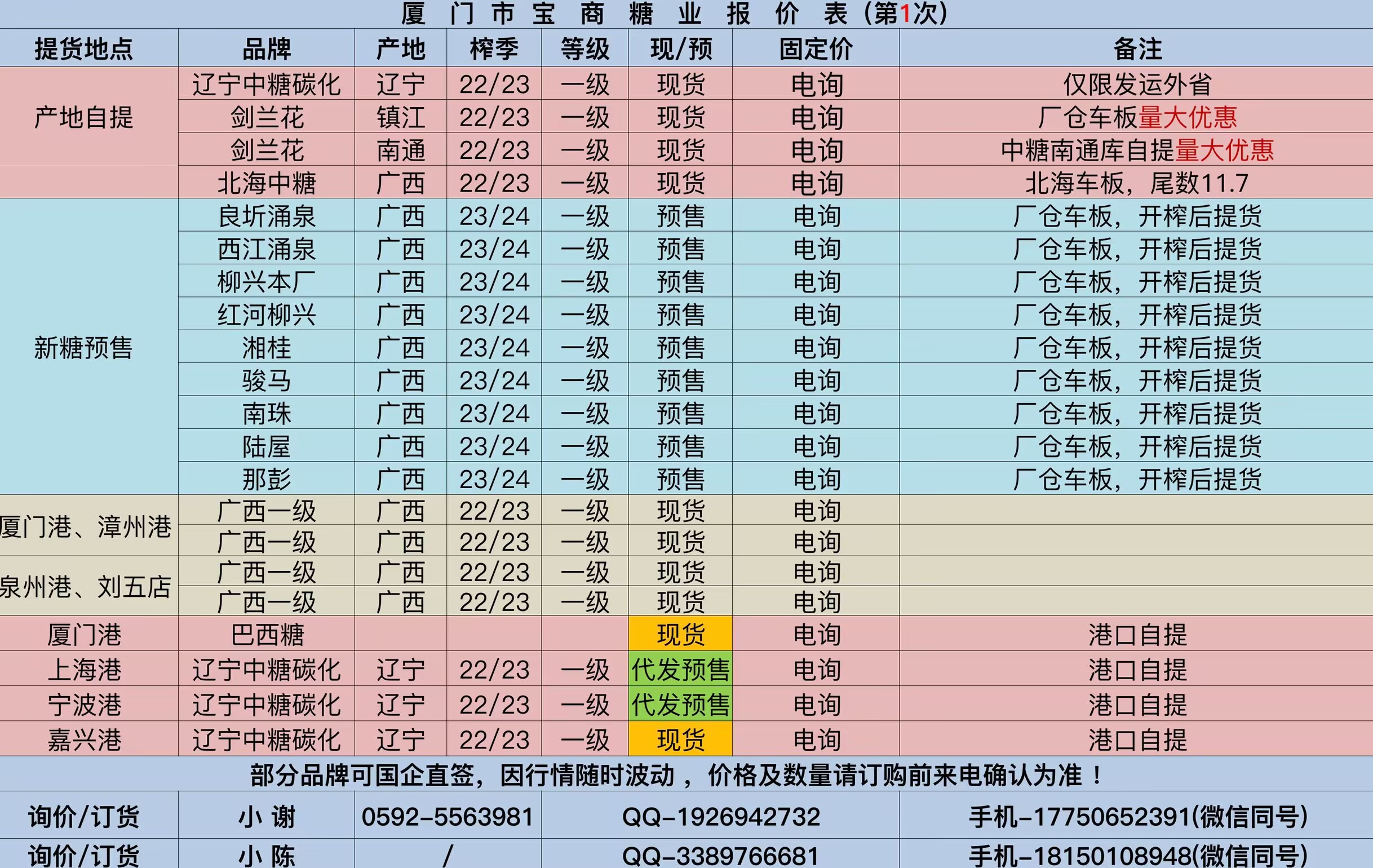Viewport: 1373px width, 868px height.
Task: Click the 仅限发运外省 remark cell
Action: (x=1137, y=85)
